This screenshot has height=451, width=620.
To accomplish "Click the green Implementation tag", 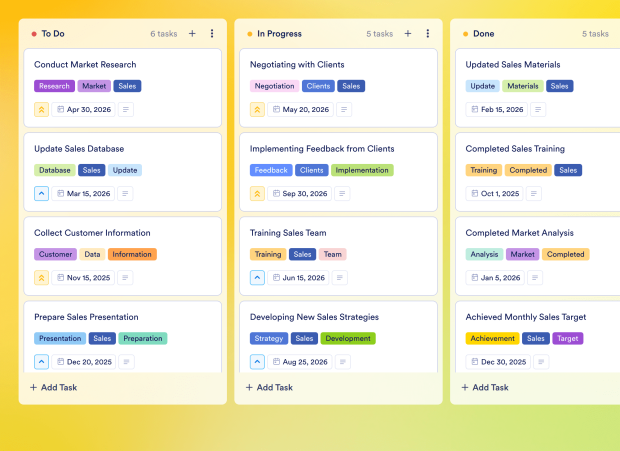I will [x=362, y=170].
